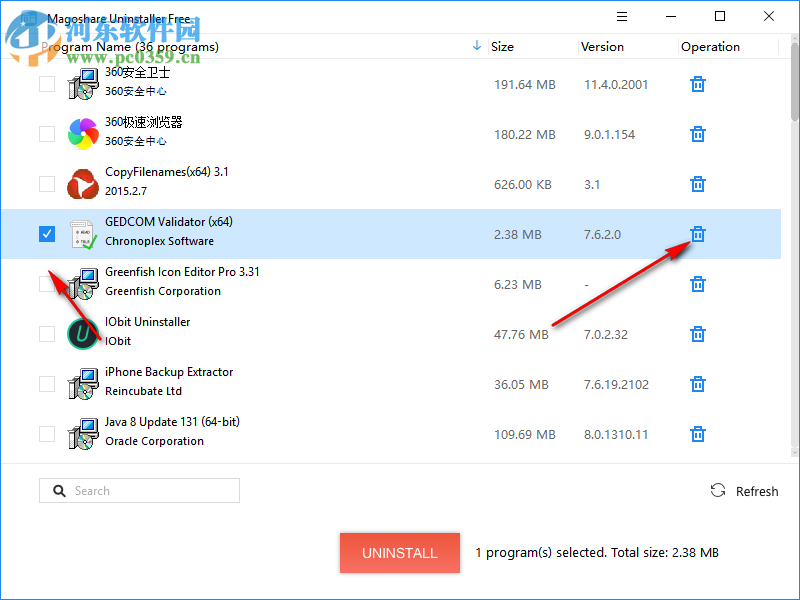Click the Greenfish Icon Editor Pro app icon
The image size is (800, 600).
[83, 284]
